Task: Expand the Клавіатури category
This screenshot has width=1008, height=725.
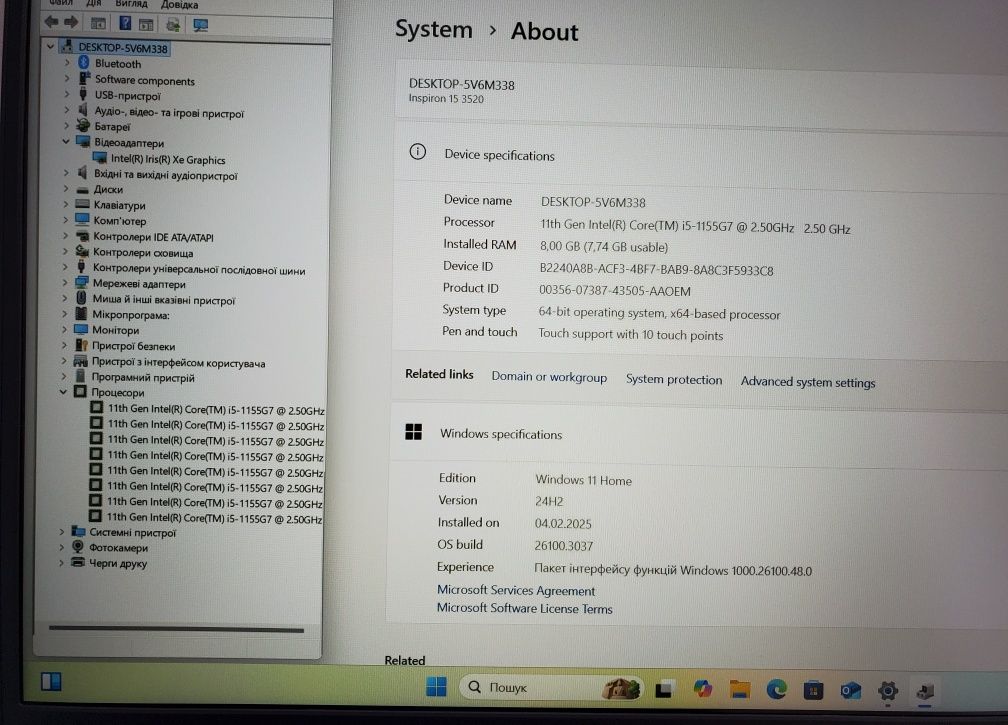Action: [66, 204]
